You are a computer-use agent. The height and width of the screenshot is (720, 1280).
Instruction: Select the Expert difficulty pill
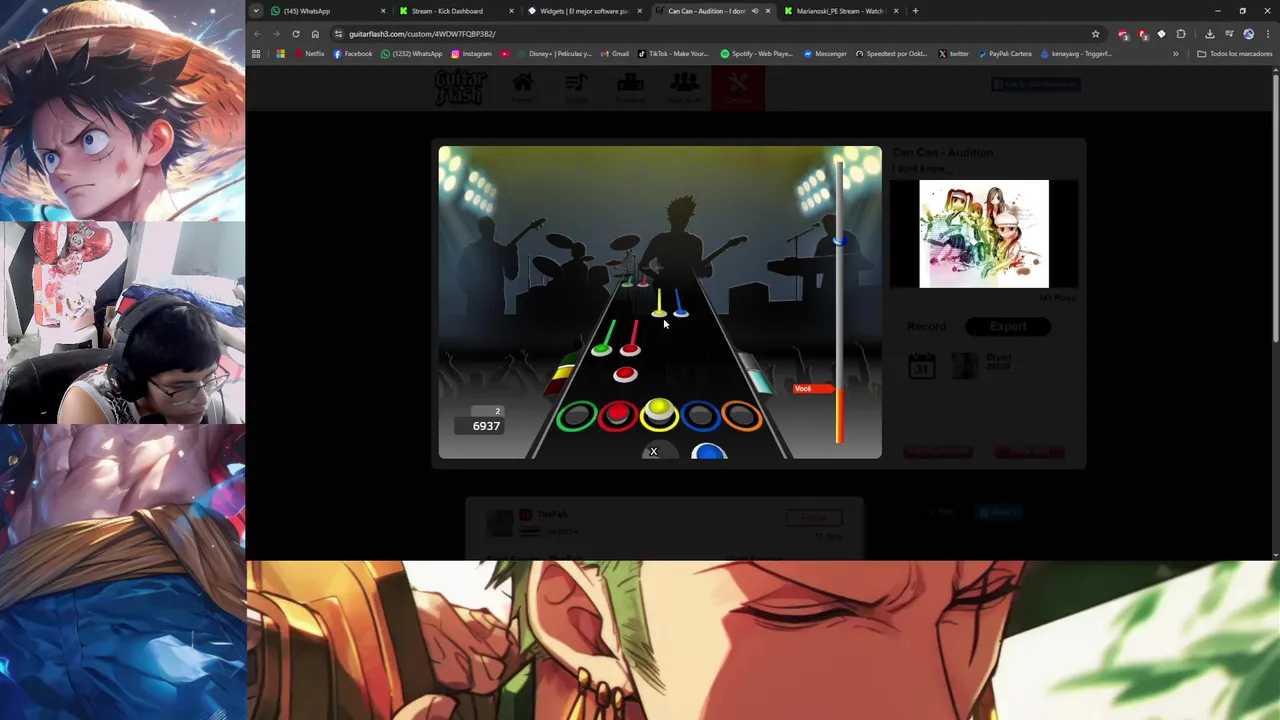[x=1008, y=326]
